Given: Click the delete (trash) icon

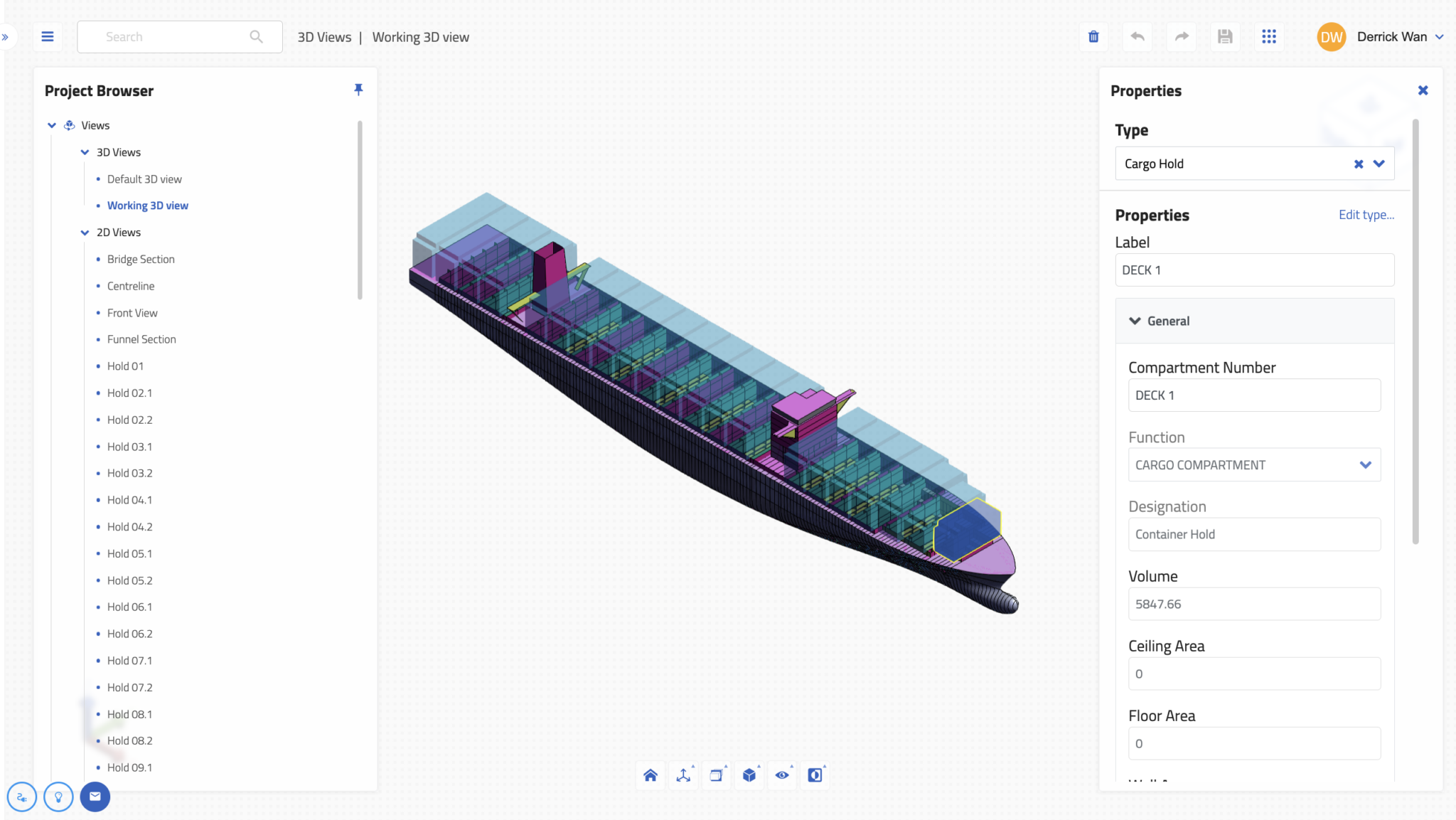Looking at the screenshot, I should [1093, 36].
